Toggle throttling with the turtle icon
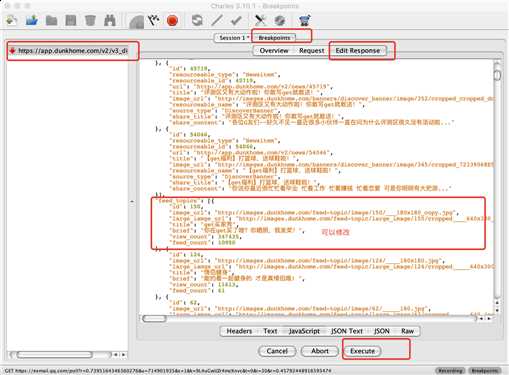This screenshot has width=509, height=375. (137, 21)
